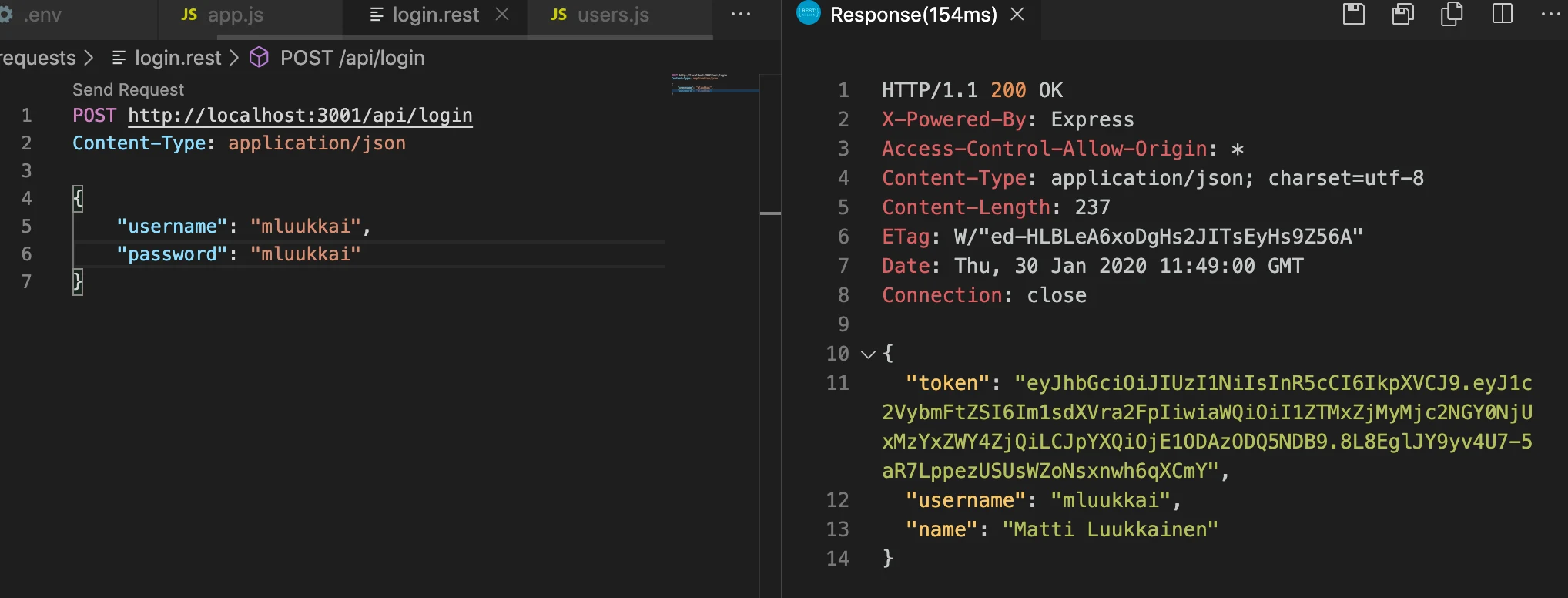
Task: Click Connection: close header
Action: point(984,295)
